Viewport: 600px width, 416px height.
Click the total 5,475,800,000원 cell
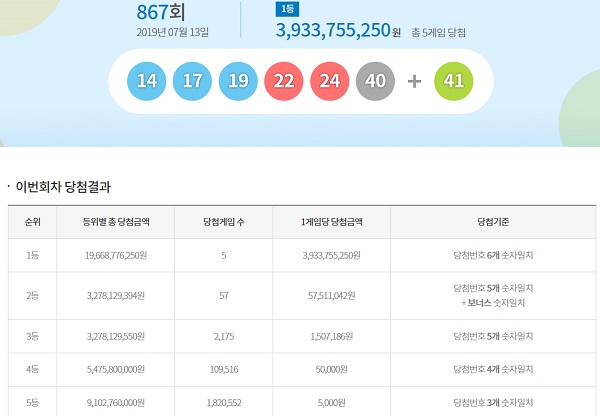tap(116, 370)
